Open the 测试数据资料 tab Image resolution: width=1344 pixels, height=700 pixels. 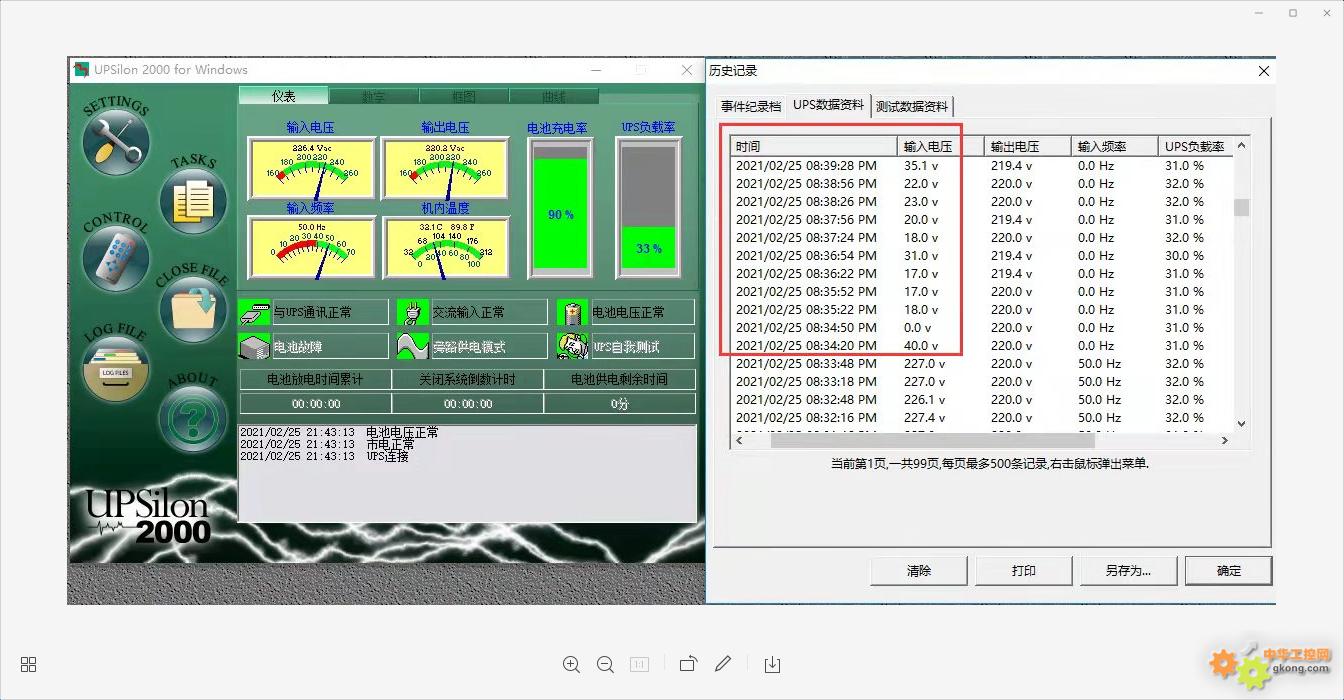click(912, 106)
